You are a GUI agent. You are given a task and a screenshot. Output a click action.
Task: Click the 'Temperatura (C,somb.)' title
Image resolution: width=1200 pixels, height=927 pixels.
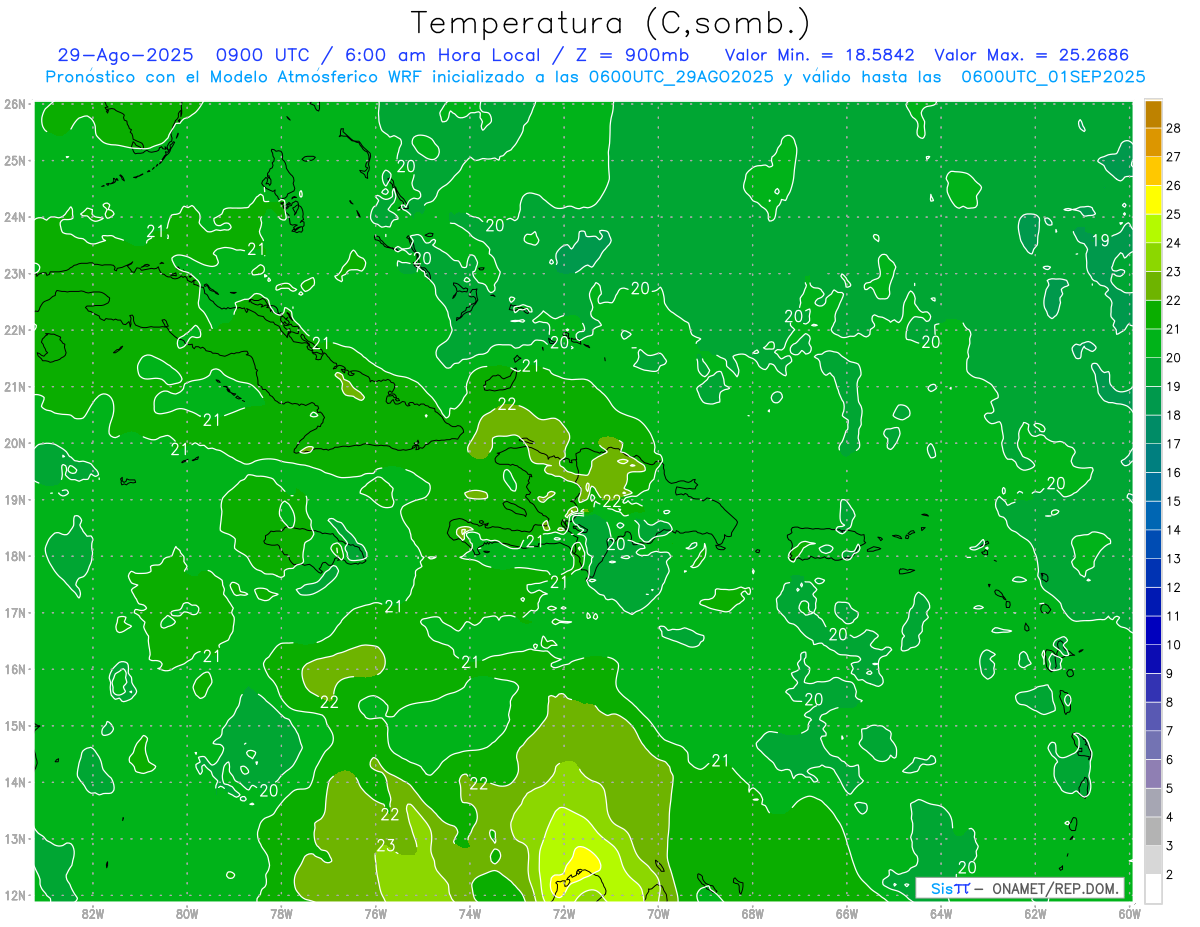tap(611, 23)
